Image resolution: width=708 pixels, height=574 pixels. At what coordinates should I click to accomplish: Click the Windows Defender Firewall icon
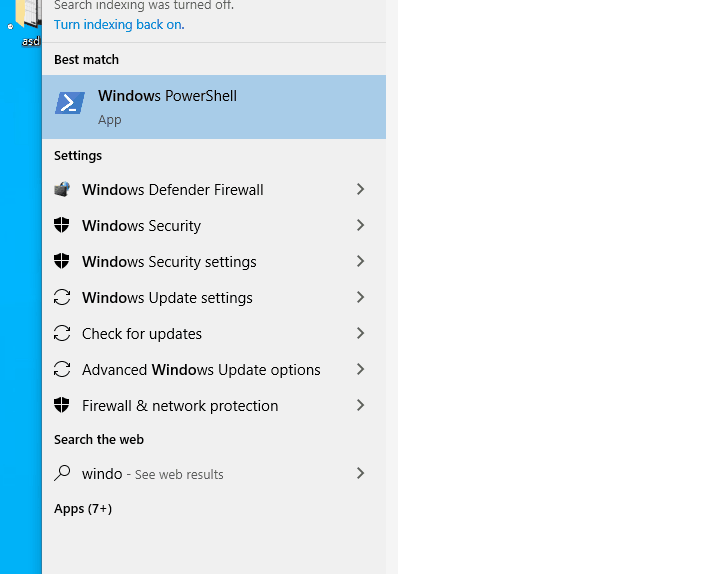point(62,189)
